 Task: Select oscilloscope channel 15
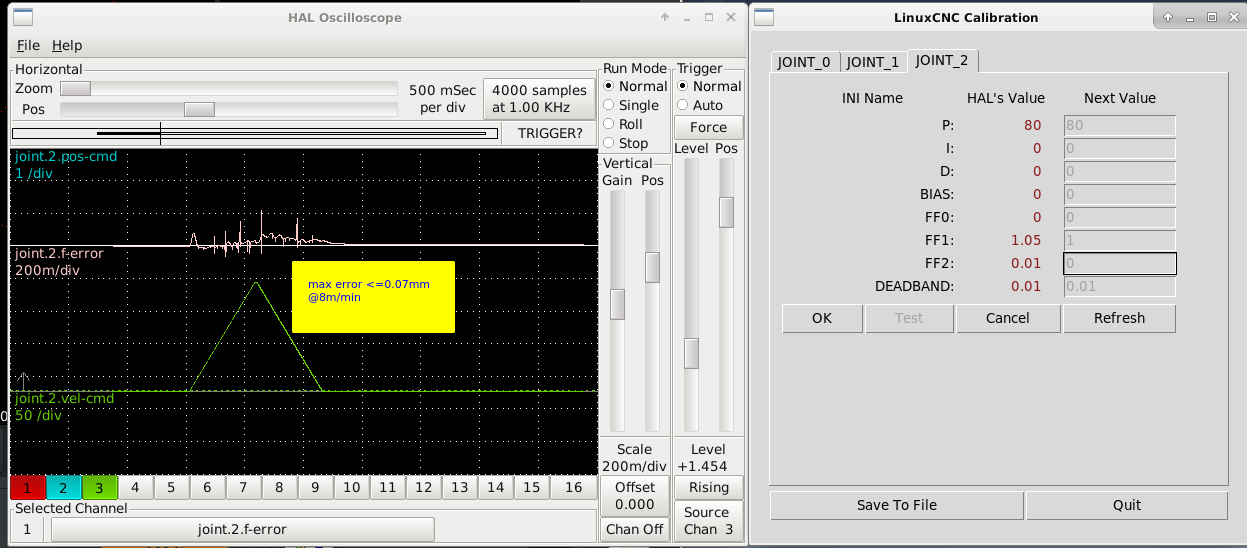coord(531,487)
